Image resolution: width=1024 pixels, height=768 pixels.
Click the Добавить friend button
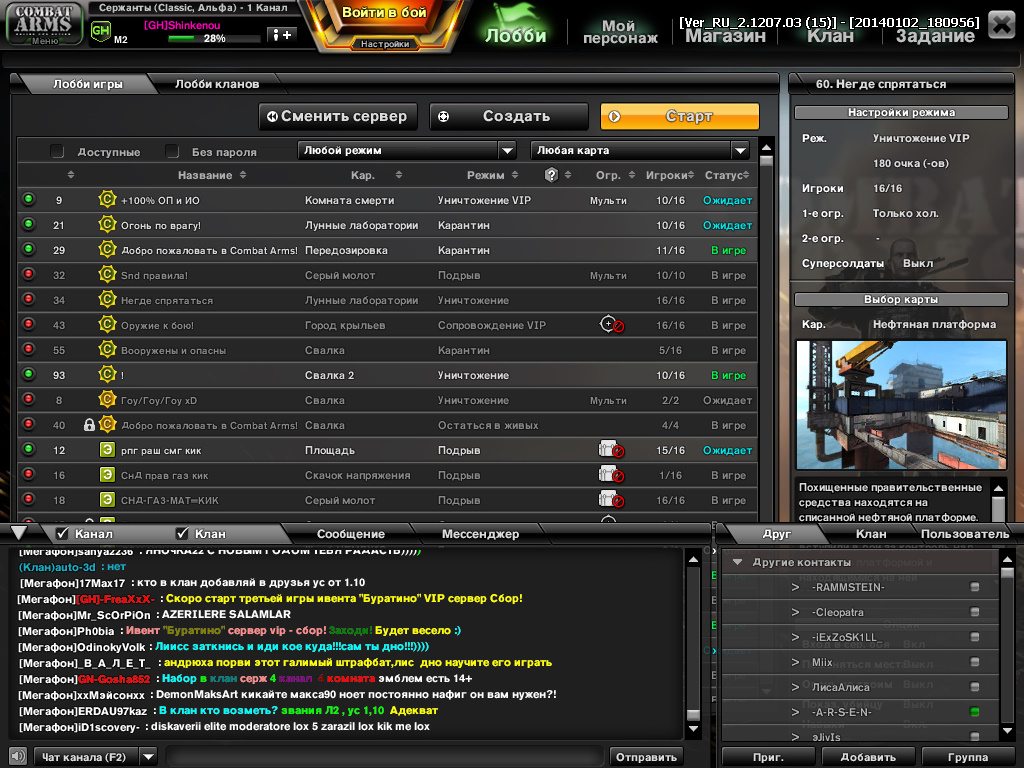point(868,757)
